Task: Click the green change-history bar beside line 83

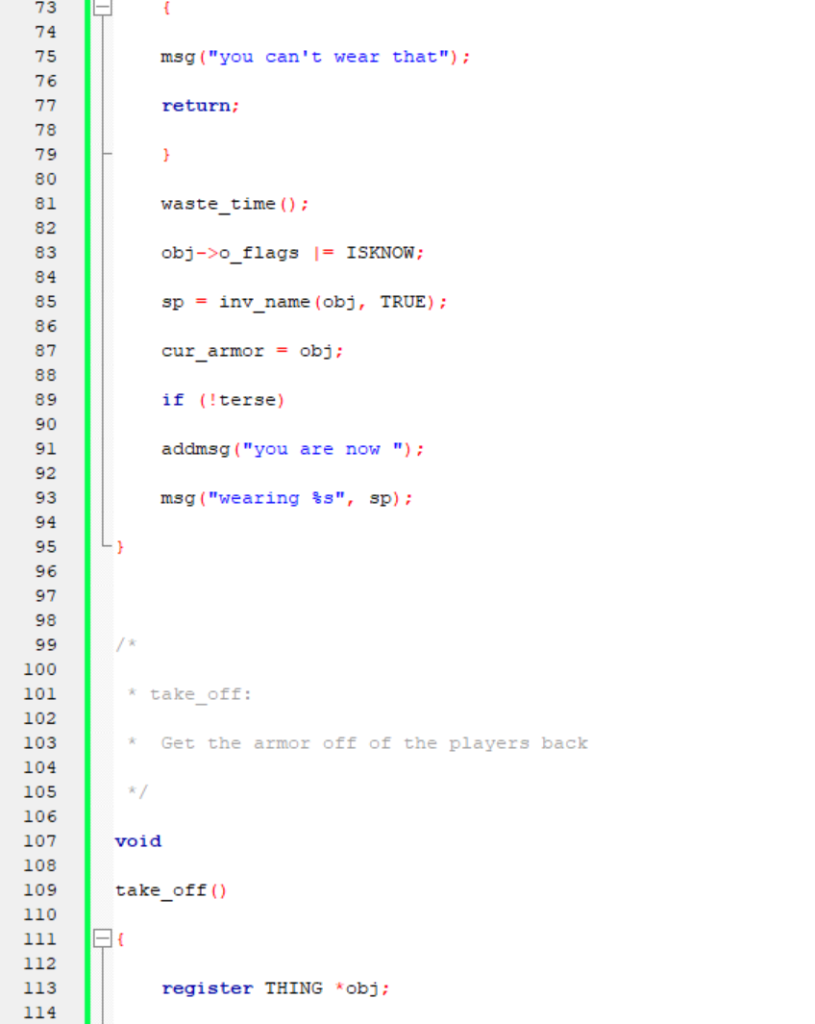Action: pyautogui.click(x=89, y=252)
